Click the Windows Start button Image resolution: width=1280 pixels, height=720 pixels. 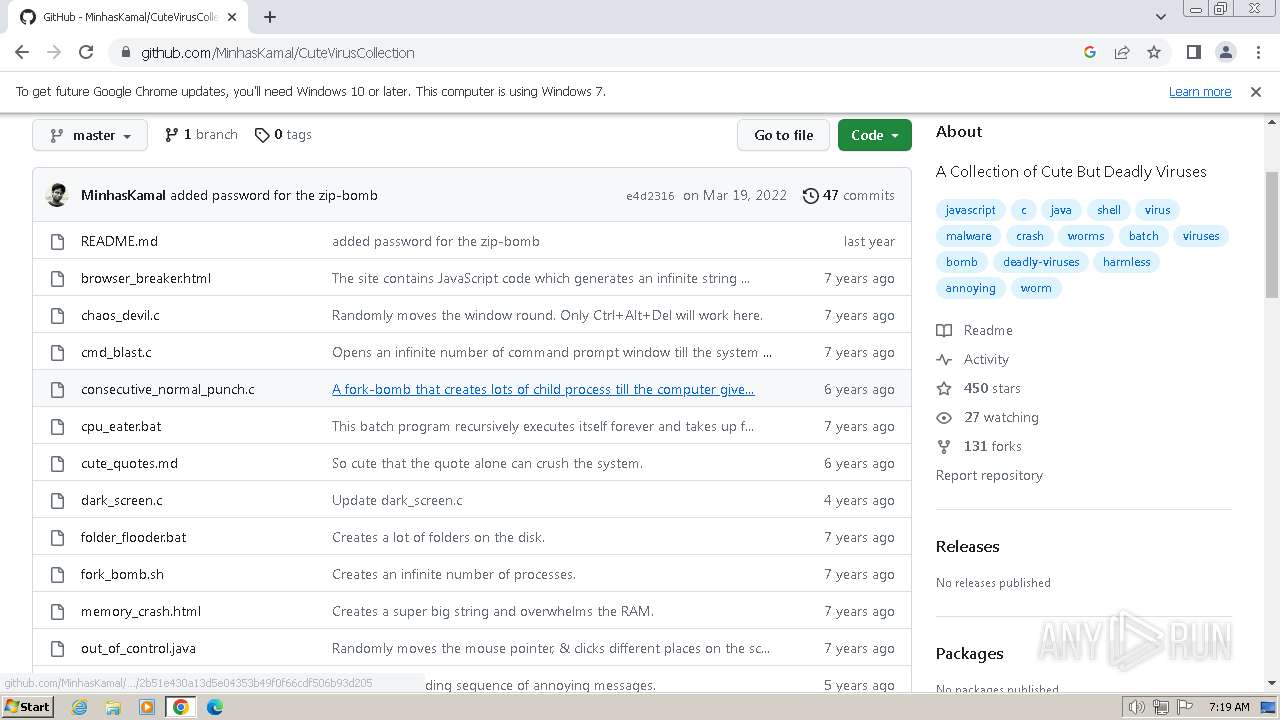[27, 707]
